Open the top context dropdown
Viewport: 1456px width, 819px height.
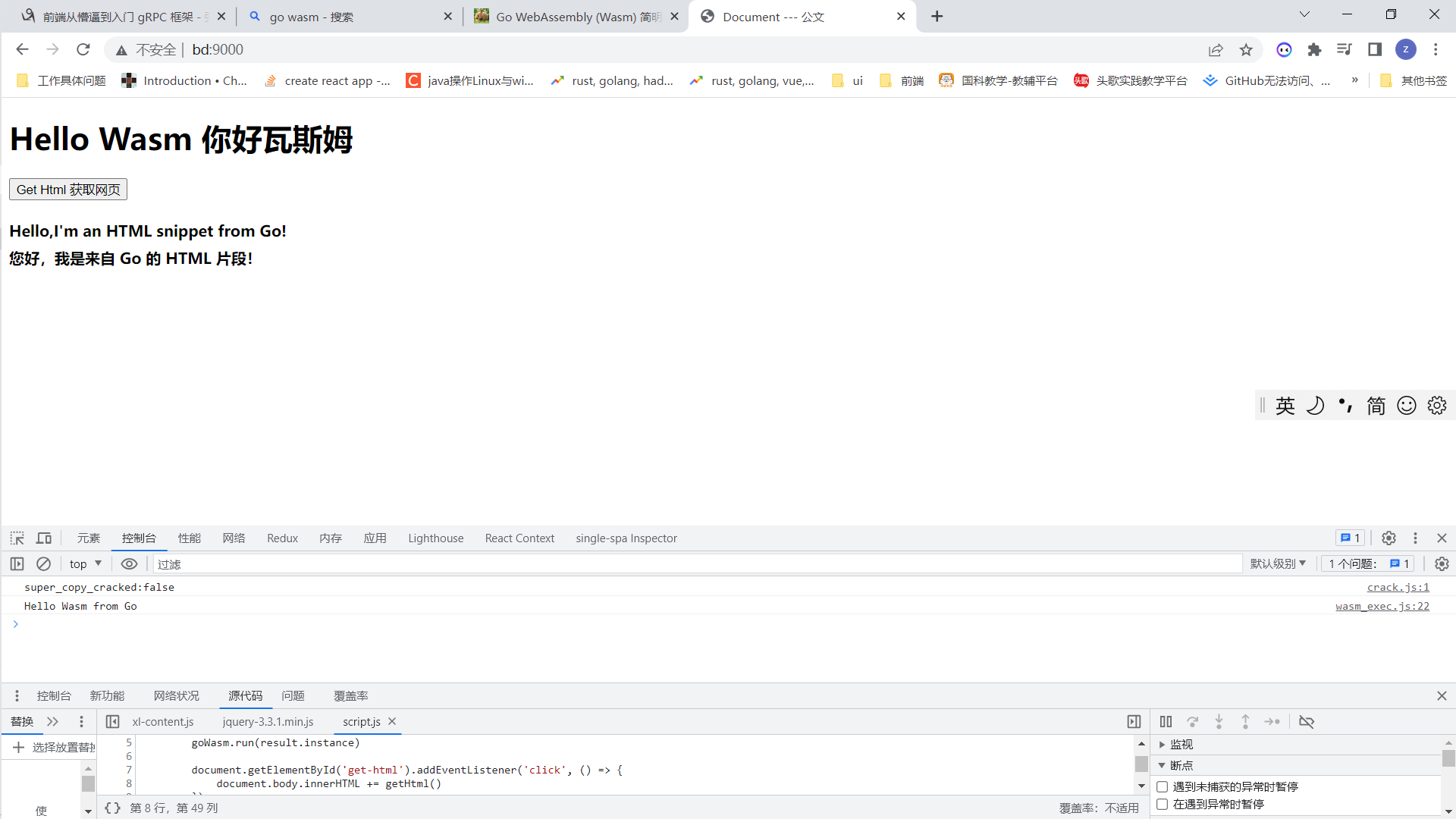[85, 564]
